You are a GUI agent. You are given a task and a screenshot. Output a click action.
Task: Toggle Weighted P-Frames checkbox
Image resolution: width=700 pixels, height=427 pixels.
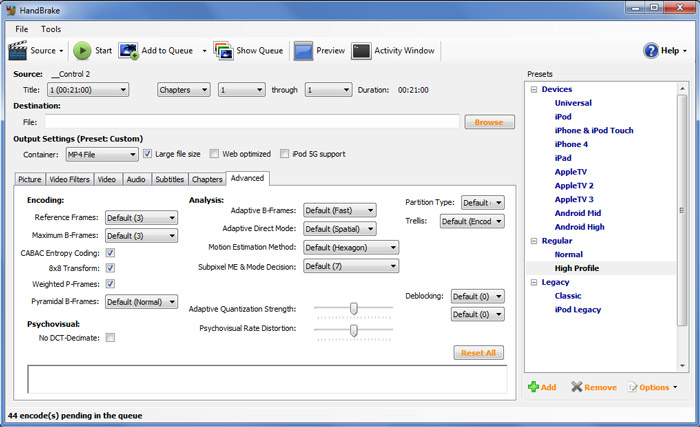[x=110, y=284]
